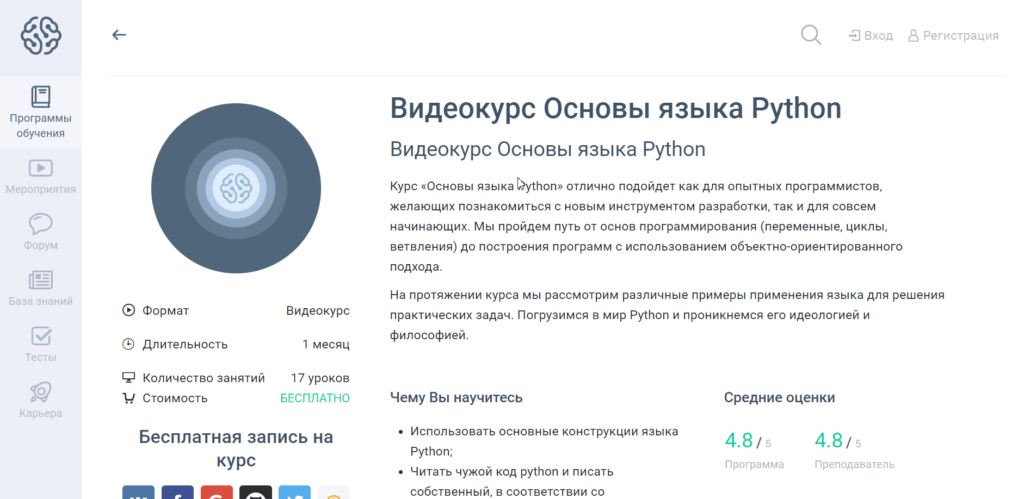This screenshot has width=1024, height=499.
Task: Open the Карьера rocket icon
Action: click(41, 400)
